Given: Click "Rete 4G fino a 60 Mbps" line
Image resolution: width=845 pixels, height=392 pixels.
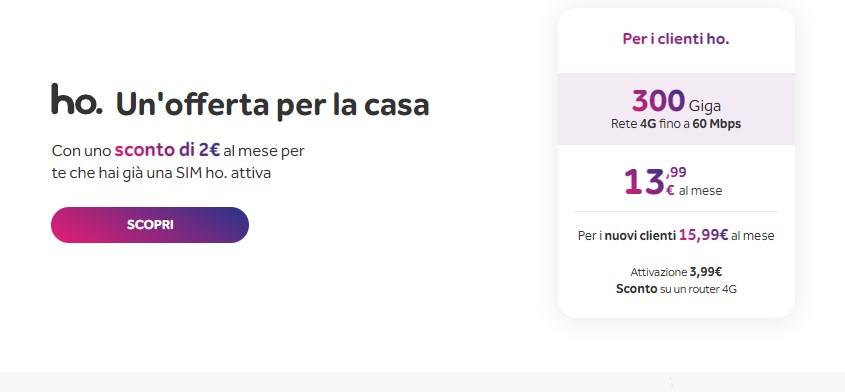Looking at the screenshot, I should click(676, 124).
